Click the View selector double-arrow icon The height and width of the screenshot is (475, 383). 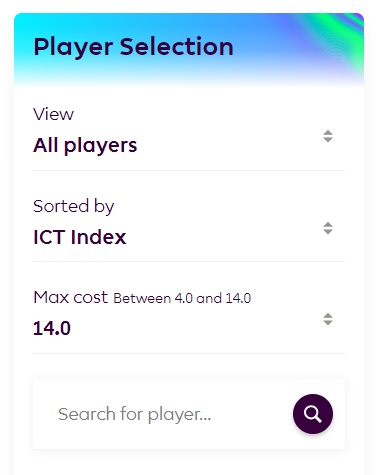coord(328,136)
